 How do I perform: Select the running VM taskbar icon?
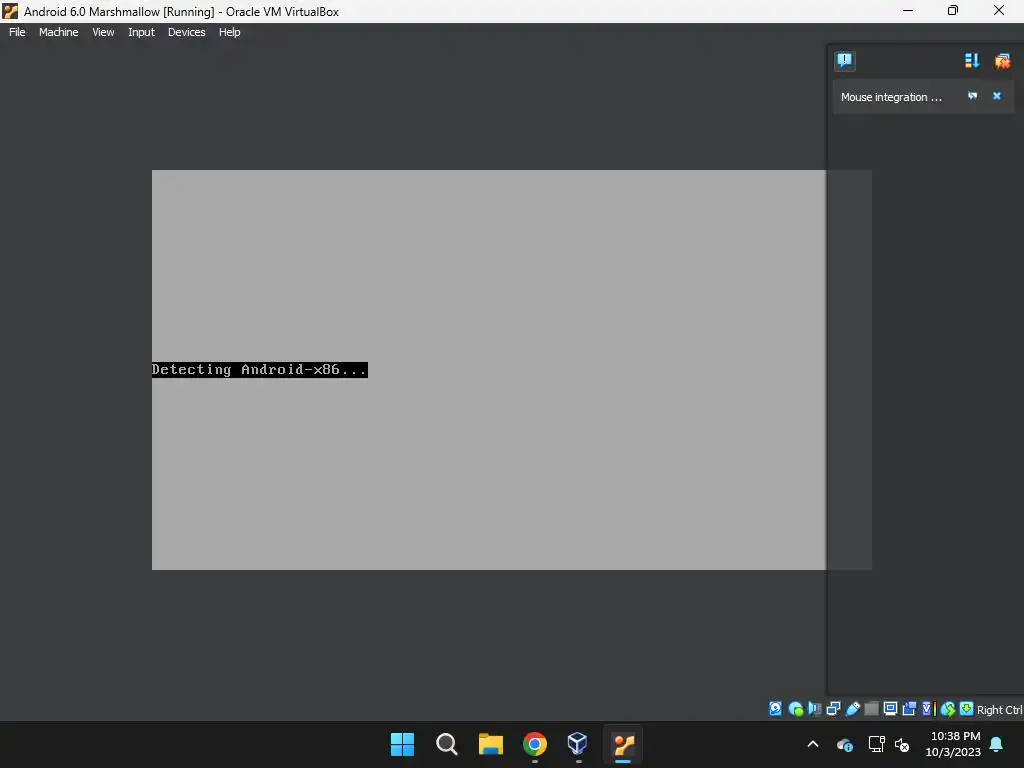point(623,744)
